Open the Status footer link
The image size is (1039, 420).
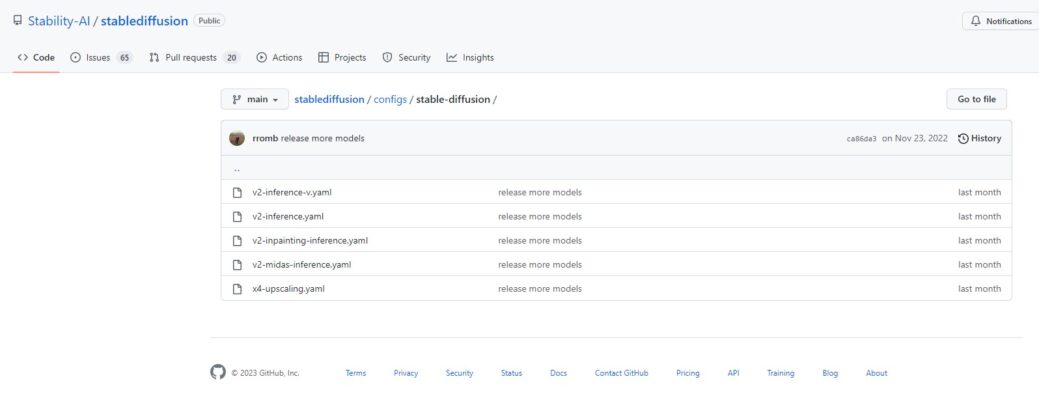point(512,373)
